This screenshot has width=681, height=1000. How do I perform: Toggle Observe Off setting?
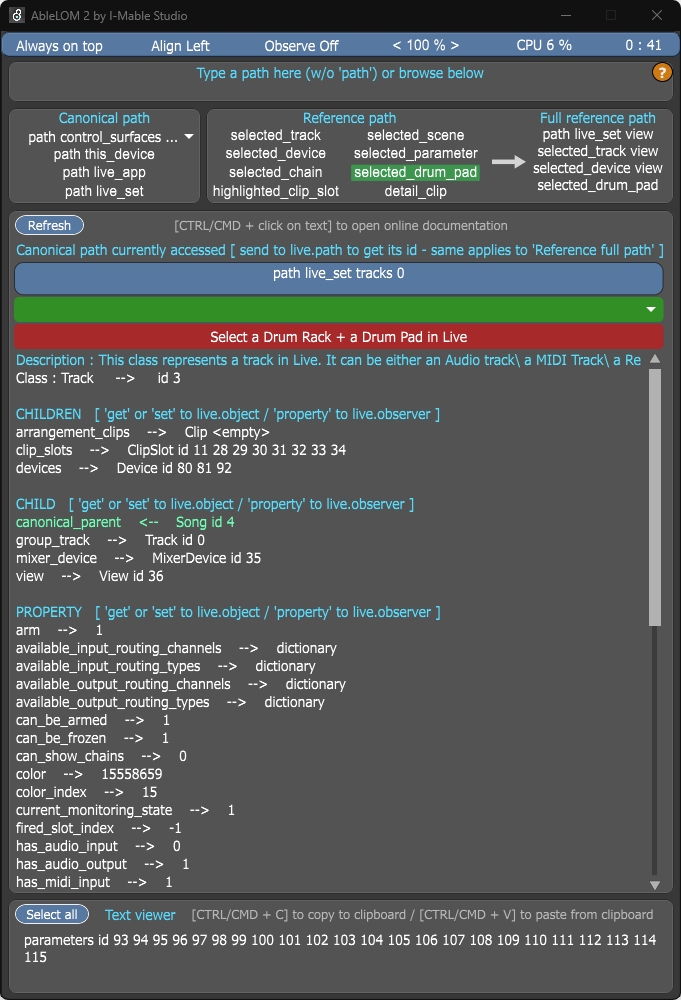click(301, 46)
